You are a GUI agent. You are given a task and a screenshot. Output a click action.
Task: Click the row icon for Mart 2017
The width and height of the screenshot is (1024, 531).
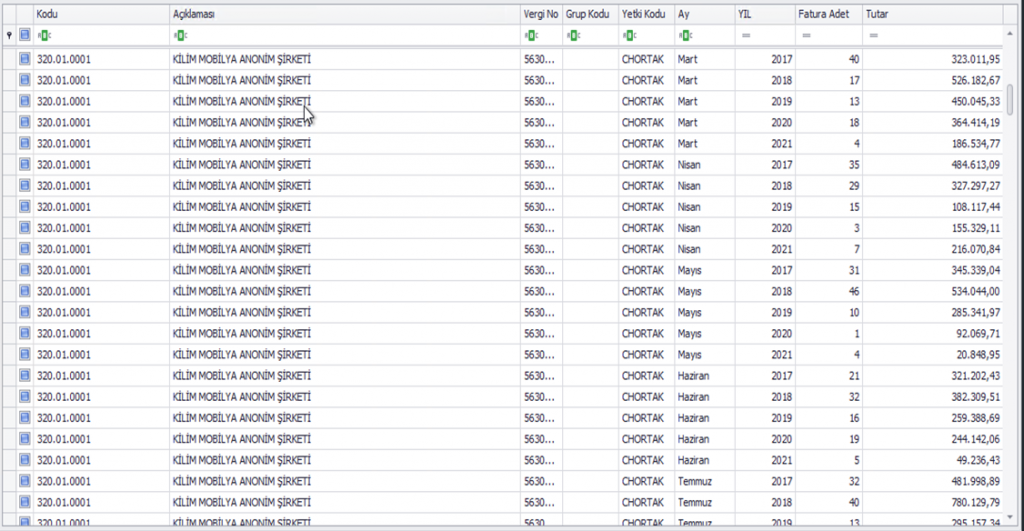click(25, 60)
